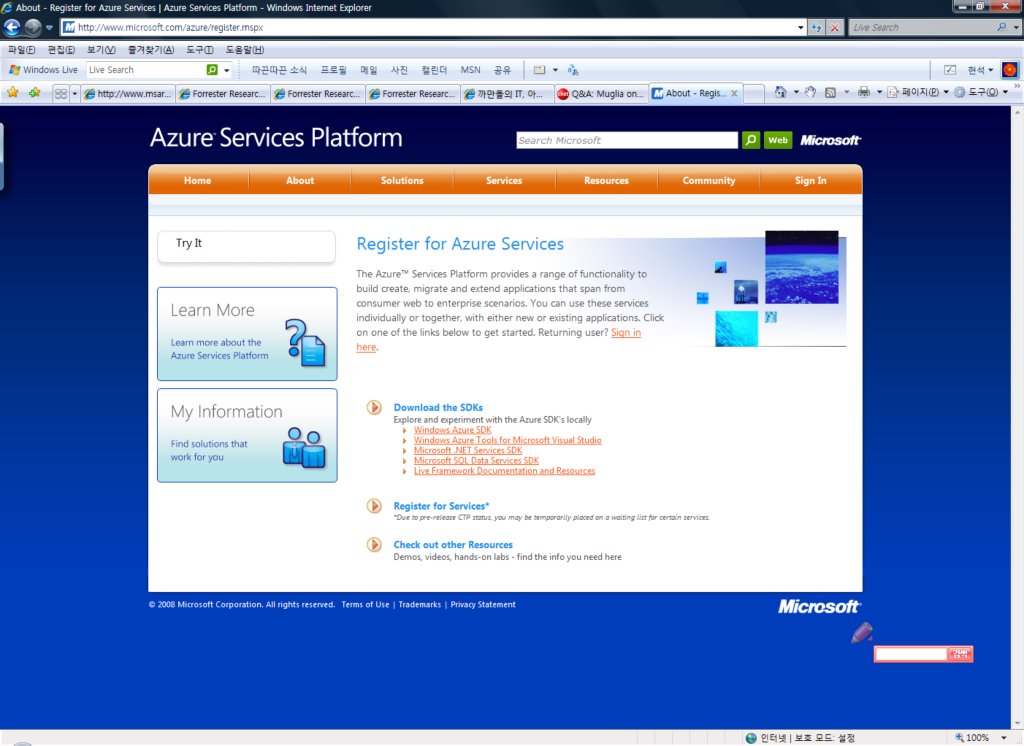1024x746 pixels.
Task: Click the Windows Live toolbar Live Search field
Action: [146, 70]
